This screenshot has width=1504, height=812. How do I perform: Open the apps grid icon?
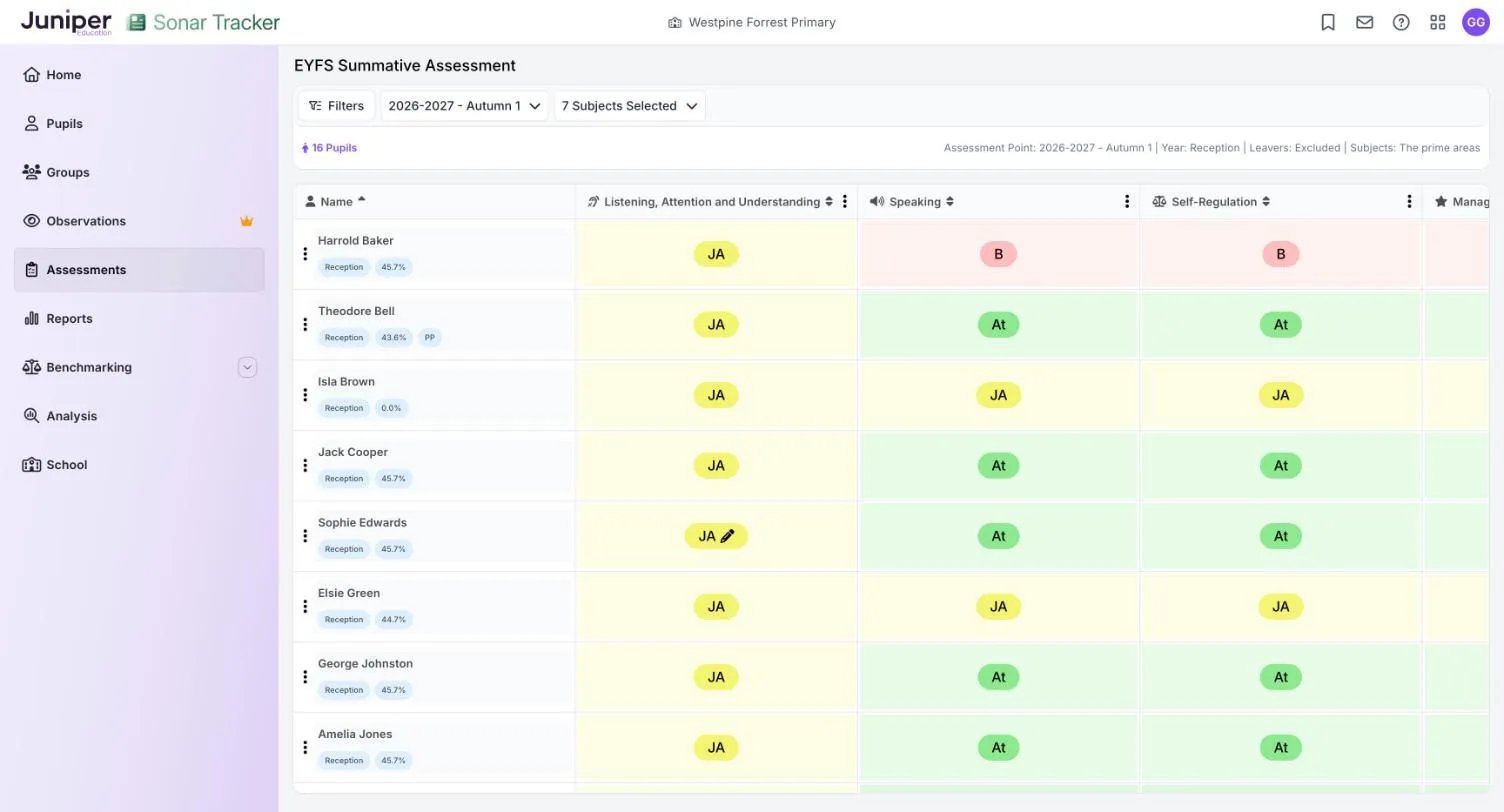point(1438,22)
